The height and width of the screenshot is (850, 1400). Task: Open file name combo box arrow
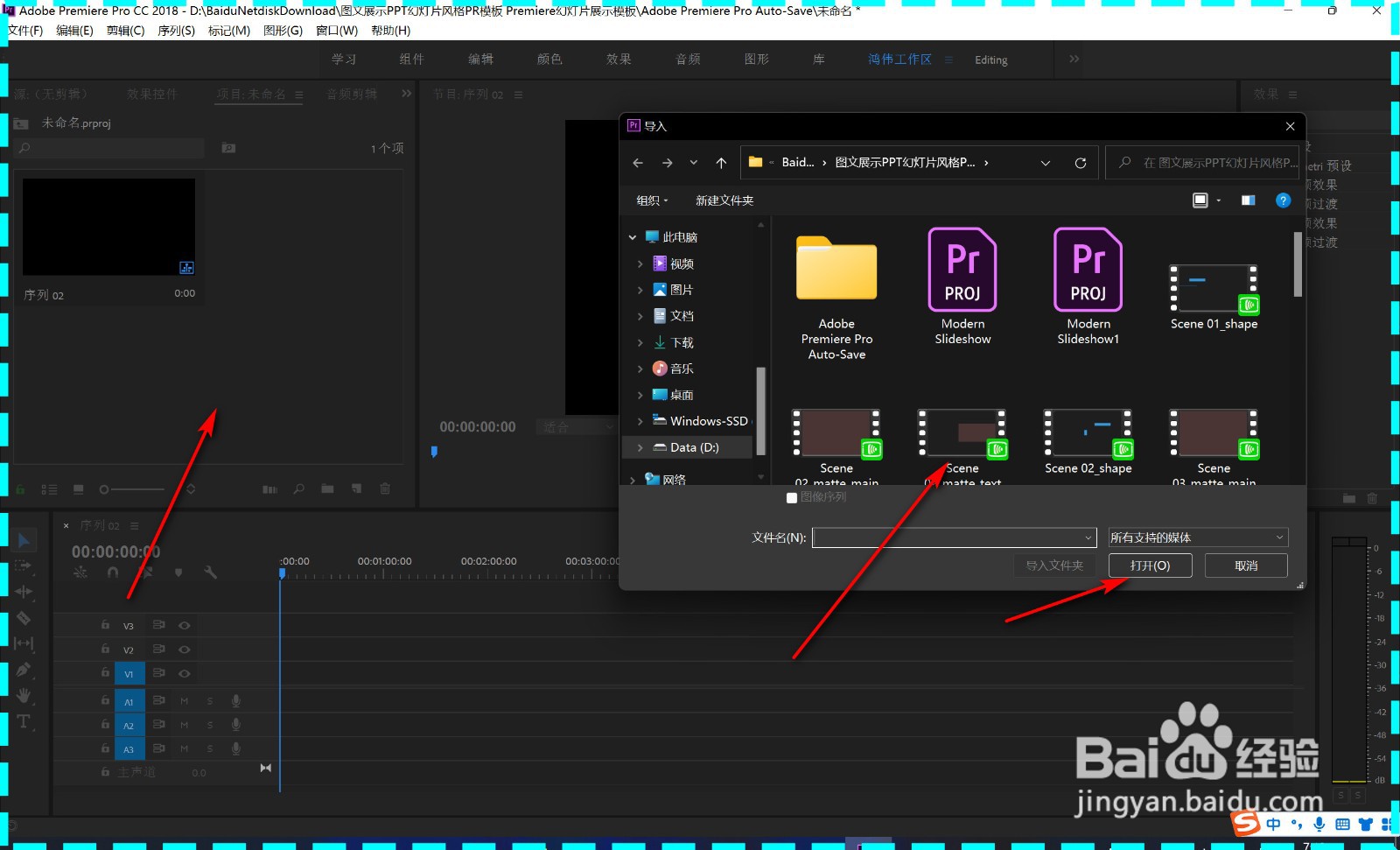coord(1088,537)
